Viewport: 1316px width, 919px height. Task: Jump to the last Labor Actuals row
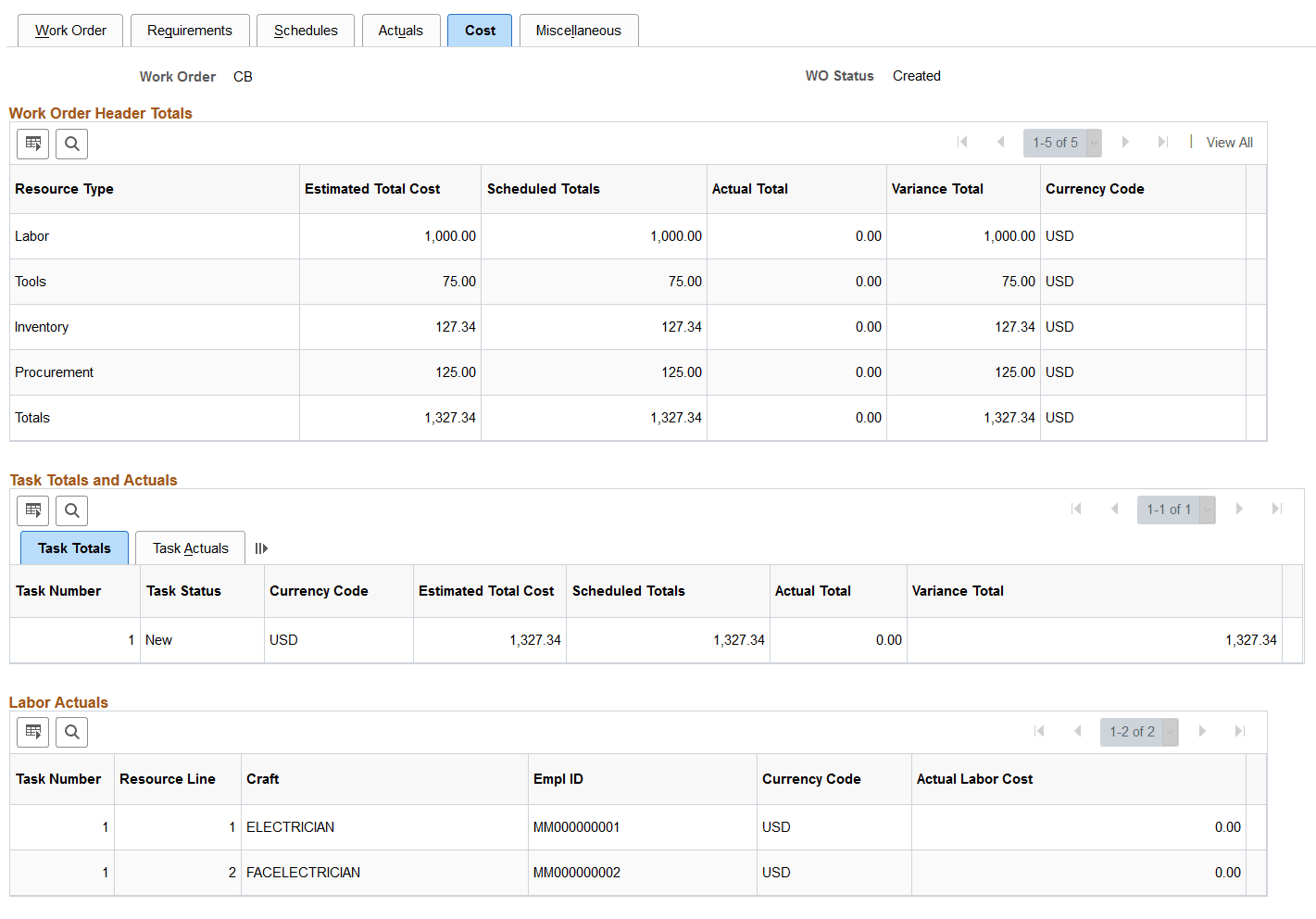(1240, 732)
